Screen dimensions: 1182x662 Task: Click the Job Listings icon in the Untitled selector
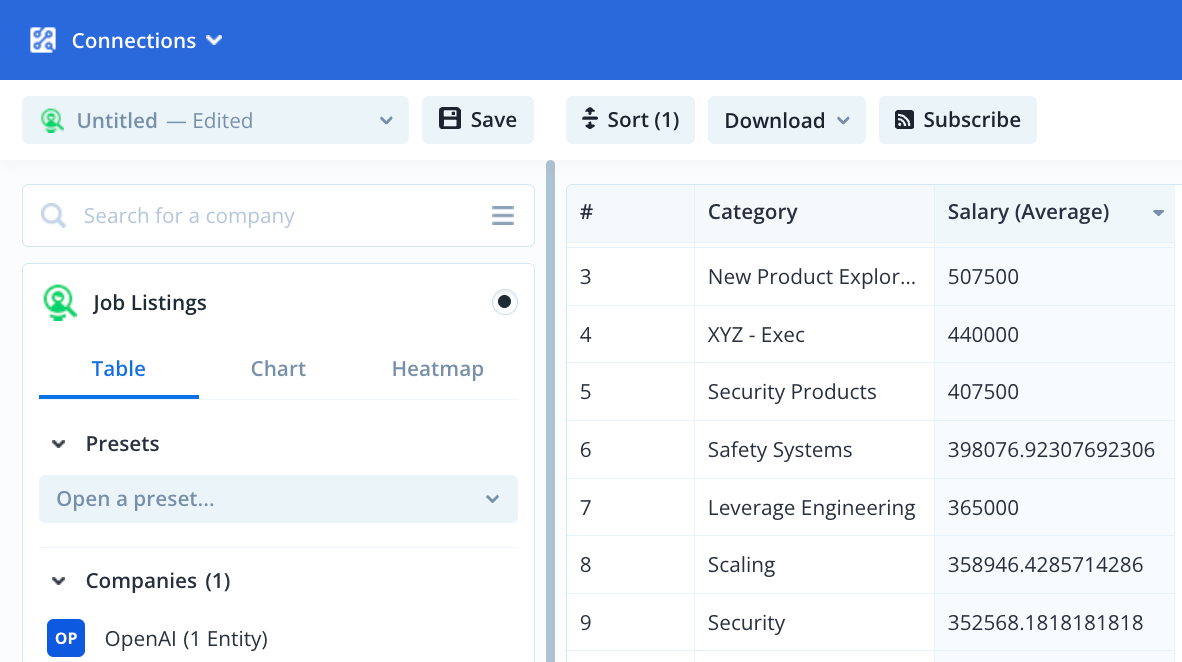(x=52, y=121)
